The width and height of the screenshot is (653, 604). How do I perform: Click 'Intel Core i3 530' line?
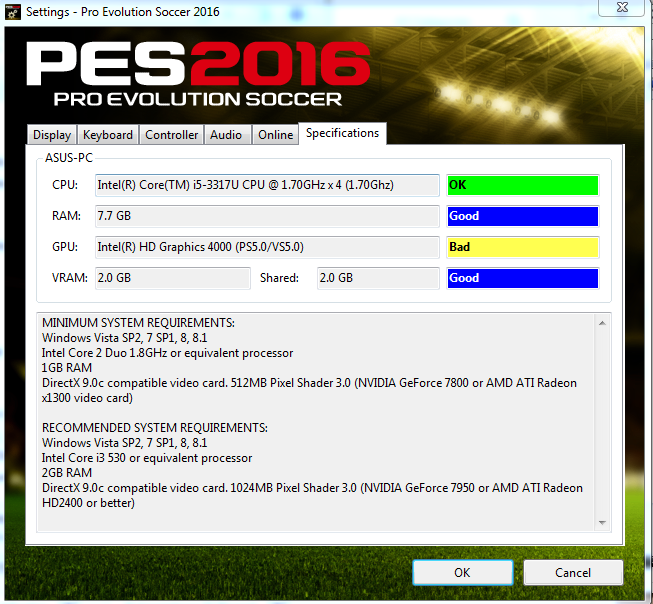[147, 458]
